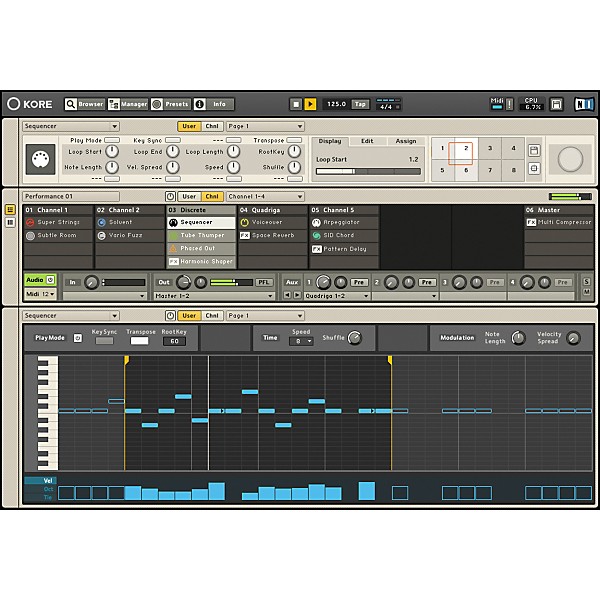
Task: Select the Vario Fuzz slot
Action: [x=130, y=235]
